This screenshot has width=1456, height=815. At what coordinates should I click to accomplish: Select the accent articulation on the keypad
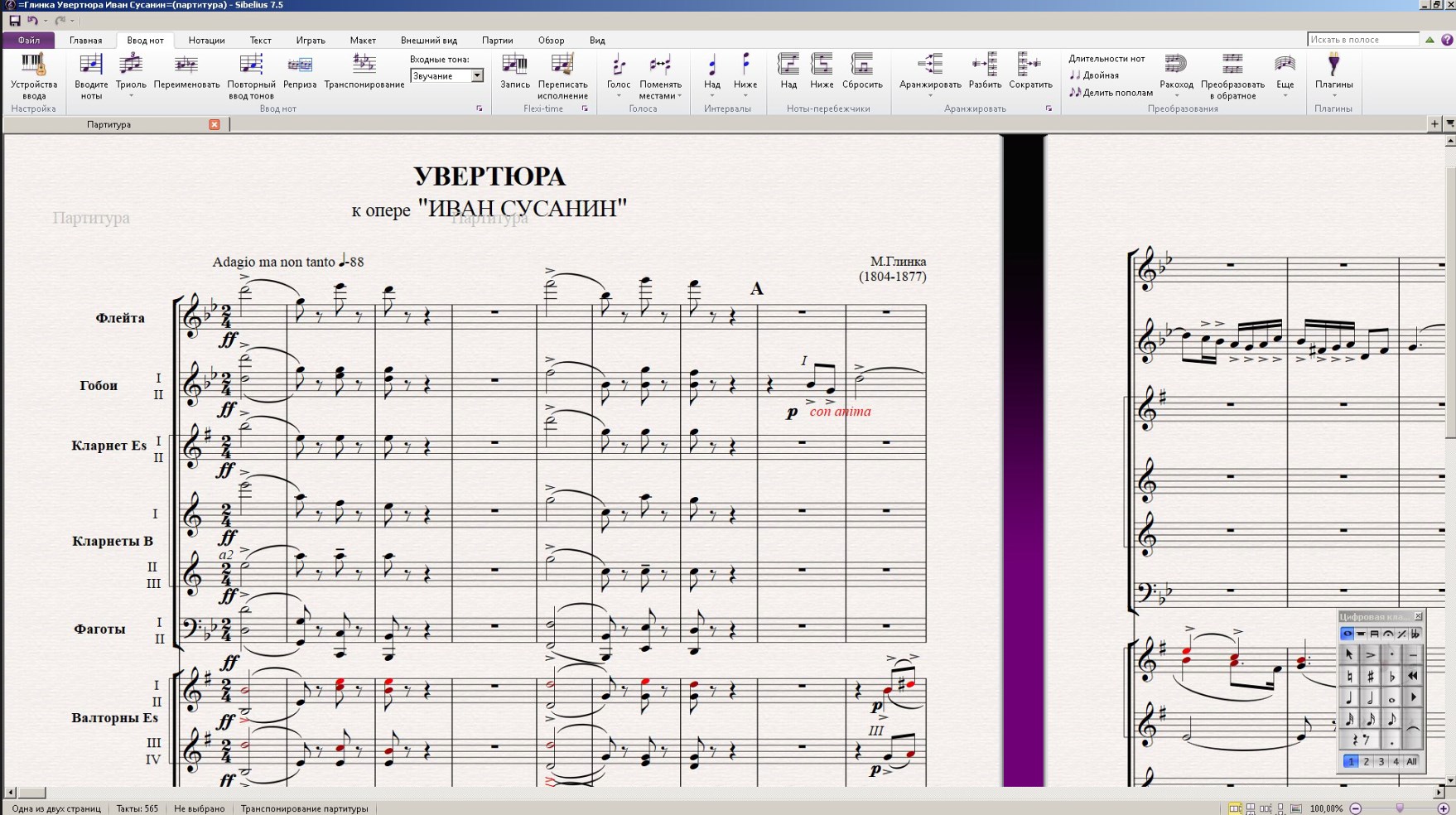click(x=1371, y=655)
